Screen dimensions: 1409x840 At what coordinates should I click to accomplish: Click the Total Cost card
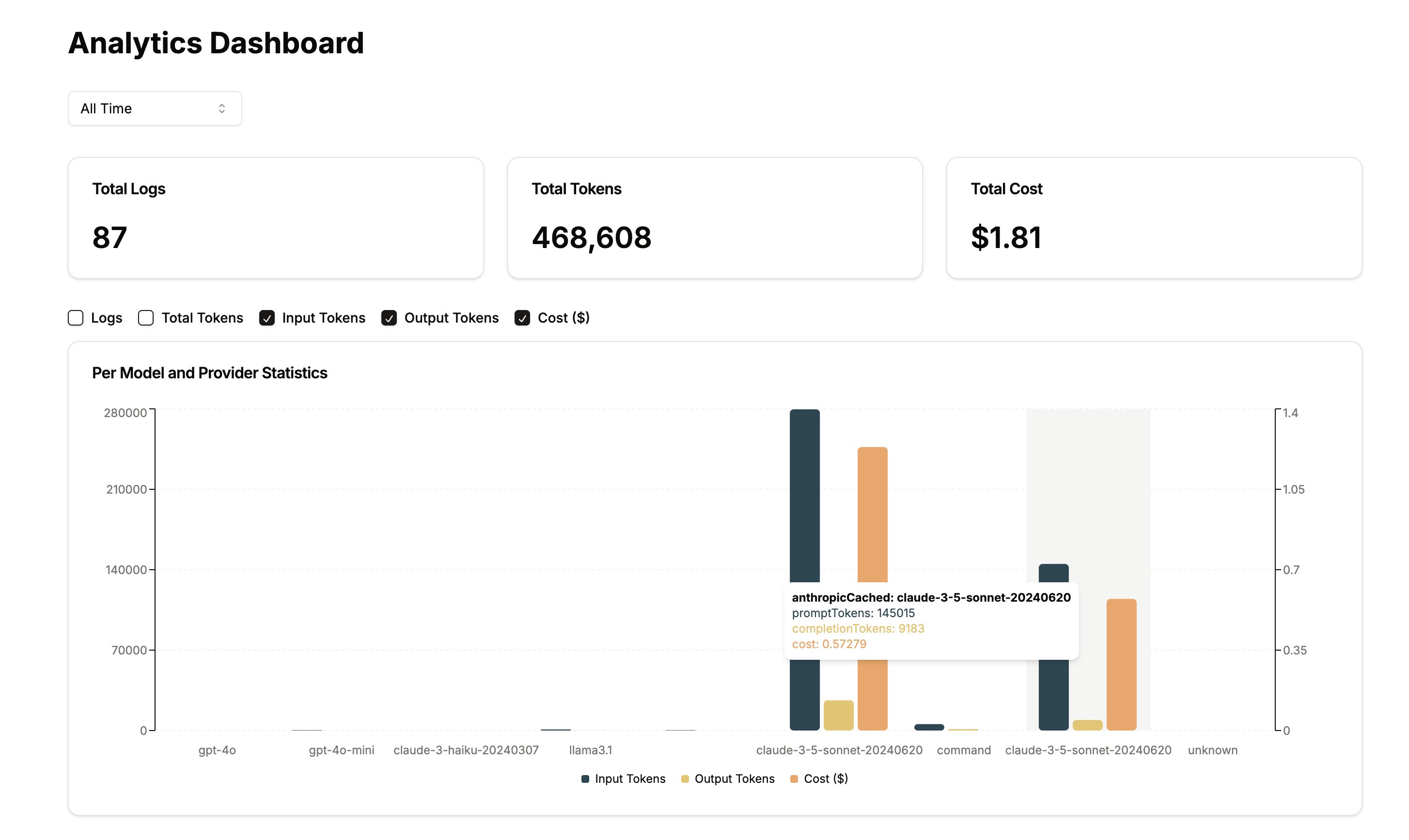coord(1154,218)
